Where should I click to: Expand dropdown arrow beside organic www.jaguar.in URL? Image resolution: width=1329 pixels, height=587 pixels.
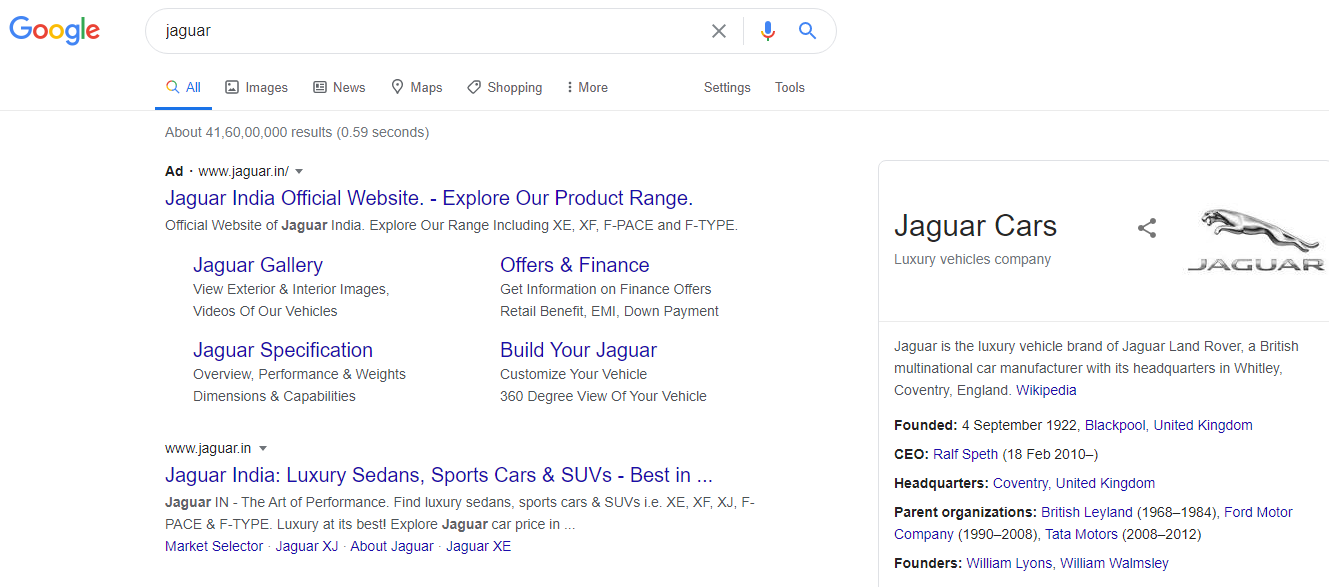[x=263, y=449]
